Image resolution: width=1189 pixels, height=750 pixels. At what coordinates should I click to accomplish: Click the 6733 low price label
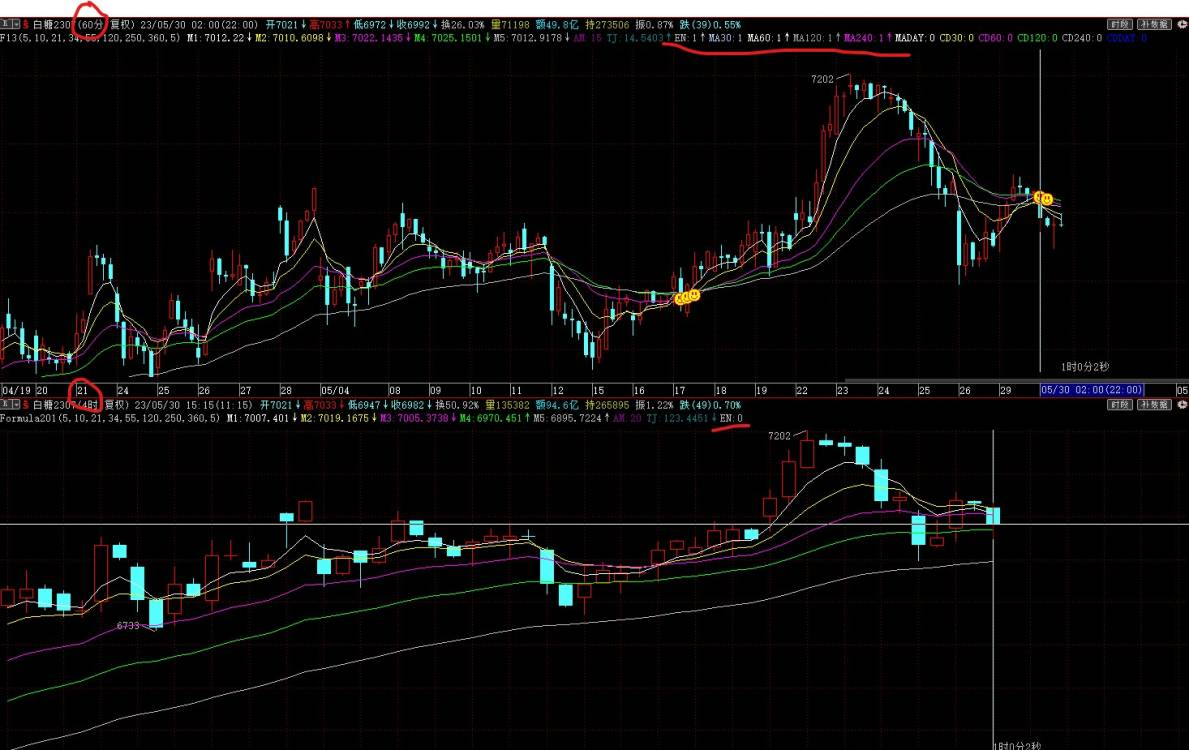tap(128, 626)
